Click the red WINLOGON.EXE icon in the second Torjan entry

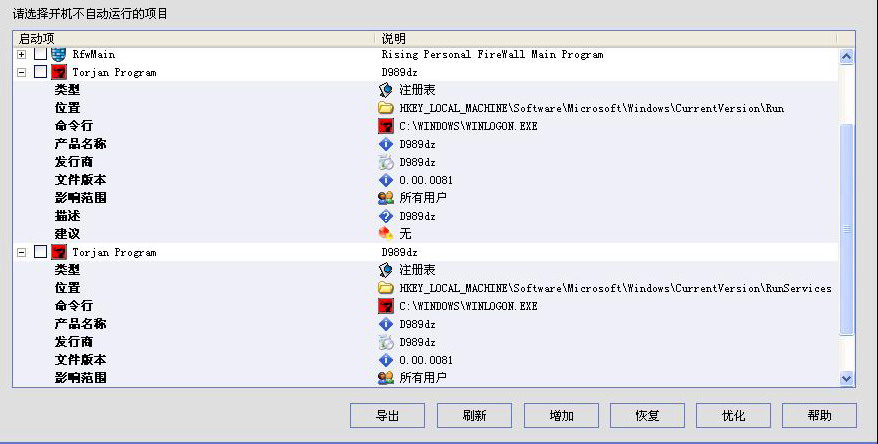click(x=386, y=306)
